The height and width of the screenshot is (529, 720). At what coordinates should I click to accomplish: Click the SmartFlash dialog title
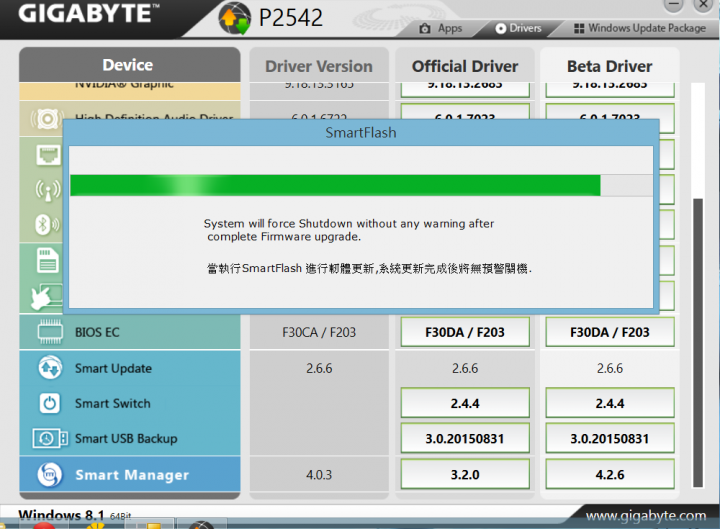(361, 133)
